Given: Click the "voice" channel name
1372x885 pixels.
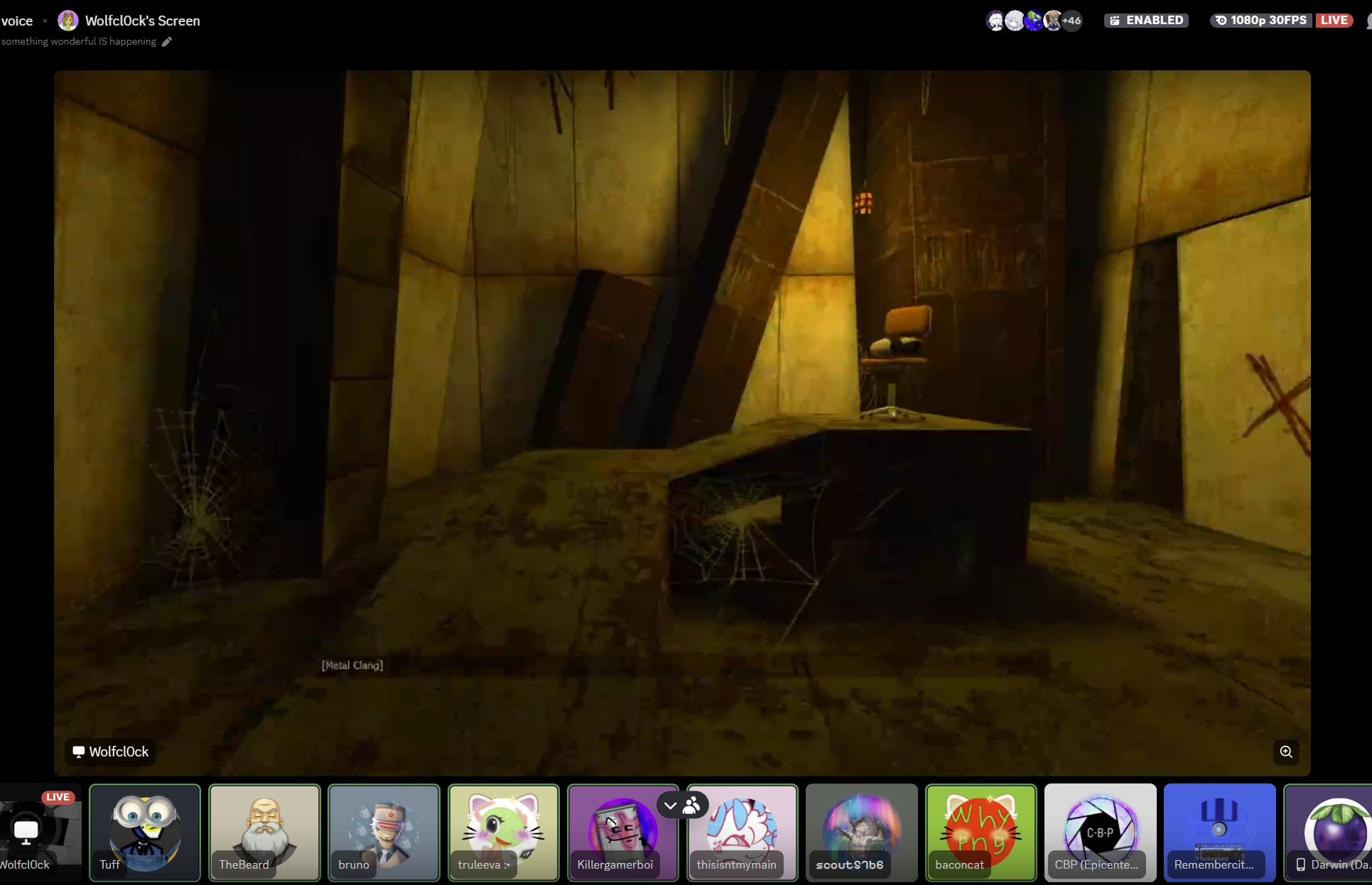Looking at the screenshot, I should click(17, 21).
